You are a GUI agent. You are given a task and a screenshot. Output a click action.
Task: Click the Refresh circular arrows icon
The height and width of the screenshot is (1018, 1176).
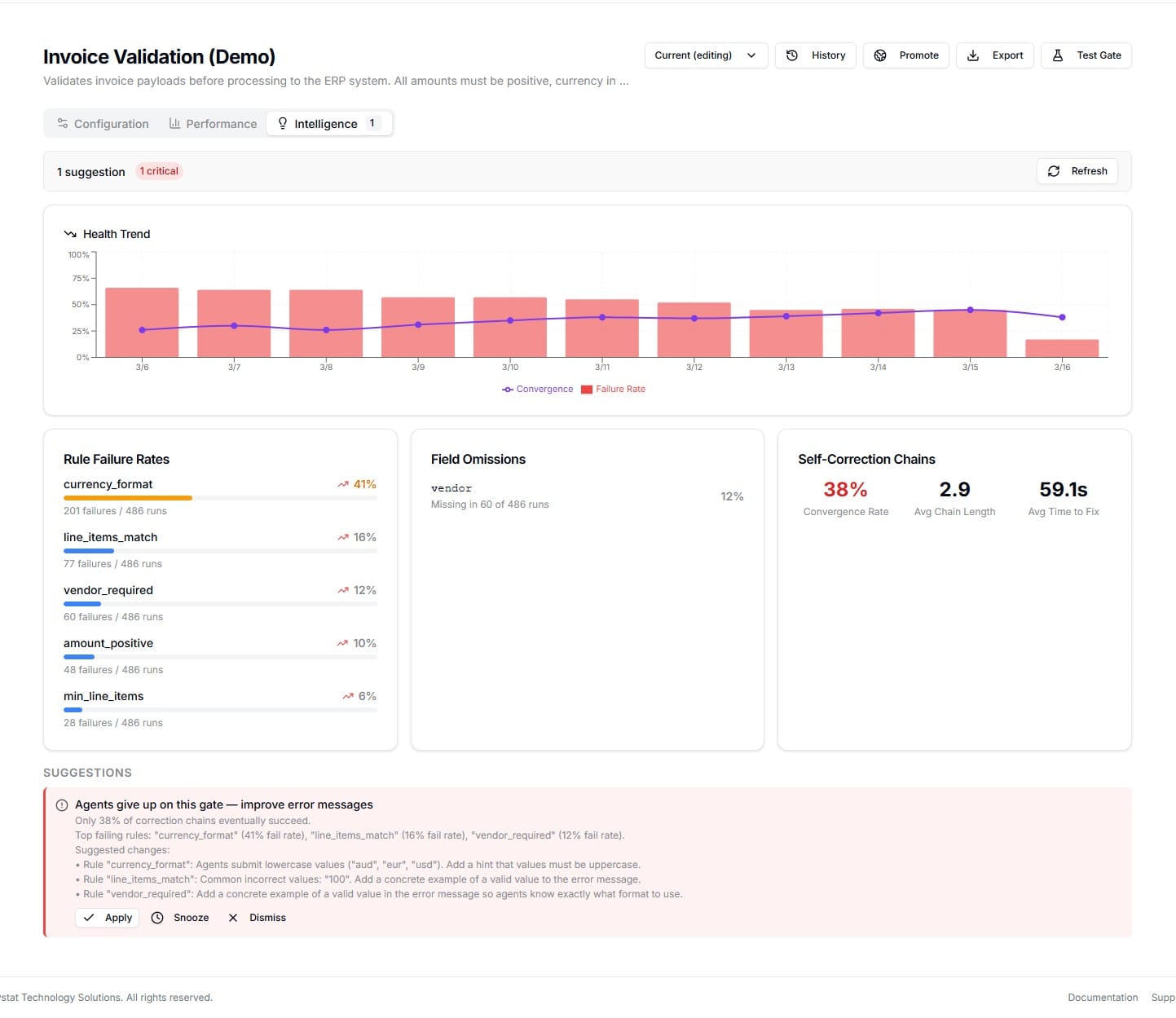click(1054, 171)
